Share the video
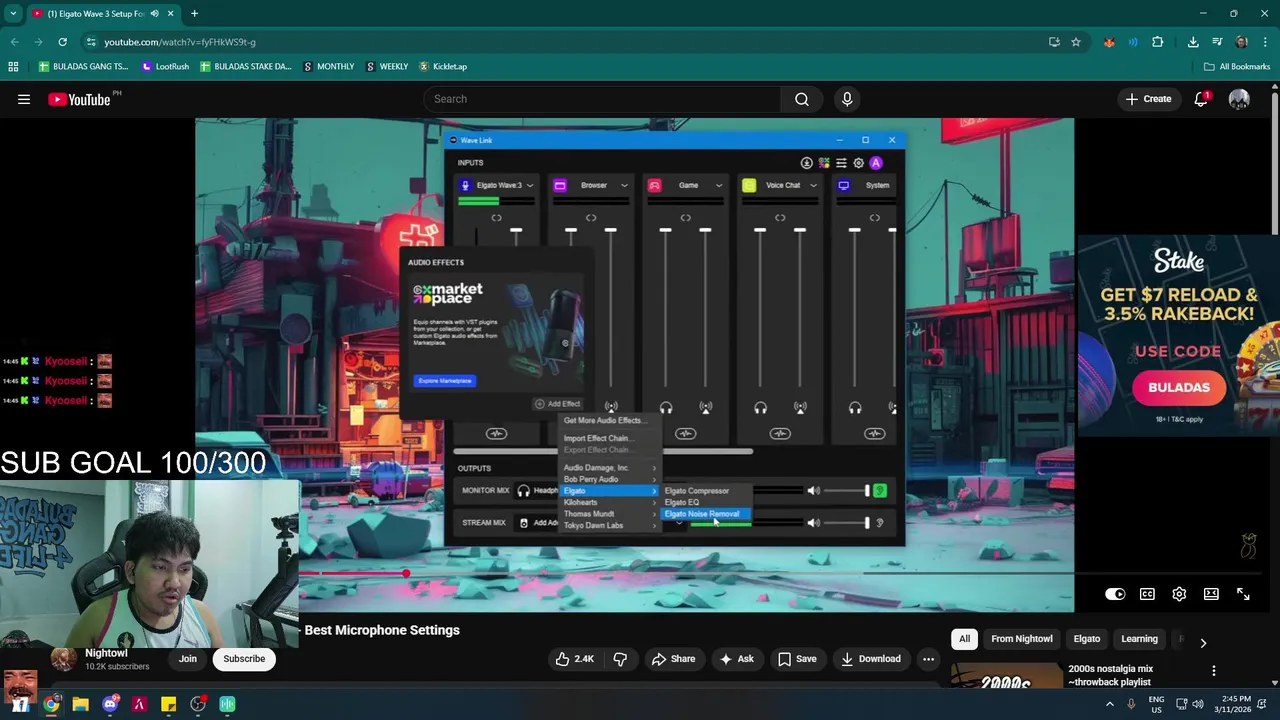 (673, 659)
